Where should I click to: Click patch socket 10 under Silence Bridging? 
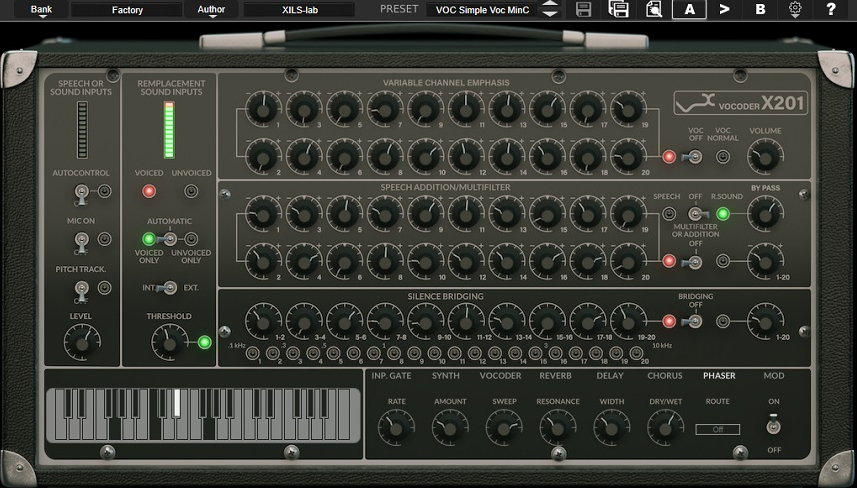tap(435, 353)
